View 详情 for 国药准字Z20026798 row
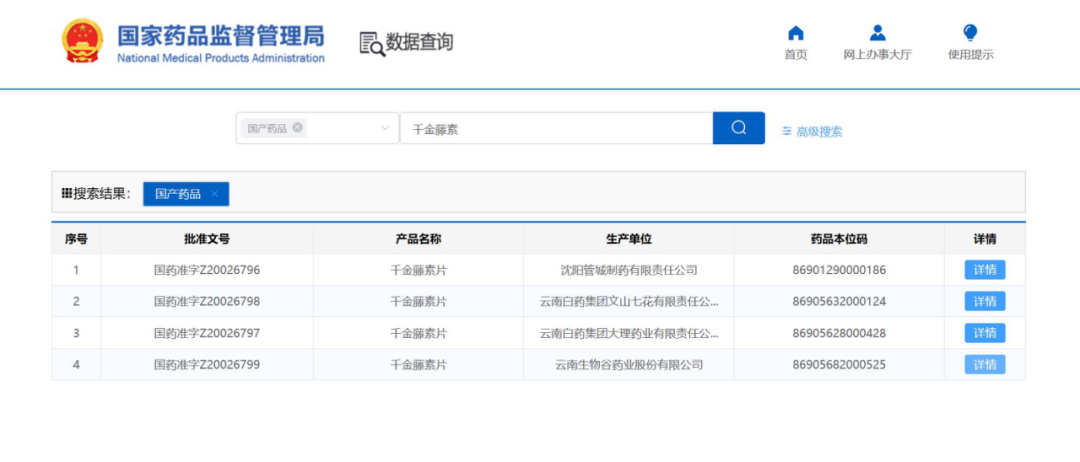Viewport: 1080px width, 462px height. tap(984, 302)
